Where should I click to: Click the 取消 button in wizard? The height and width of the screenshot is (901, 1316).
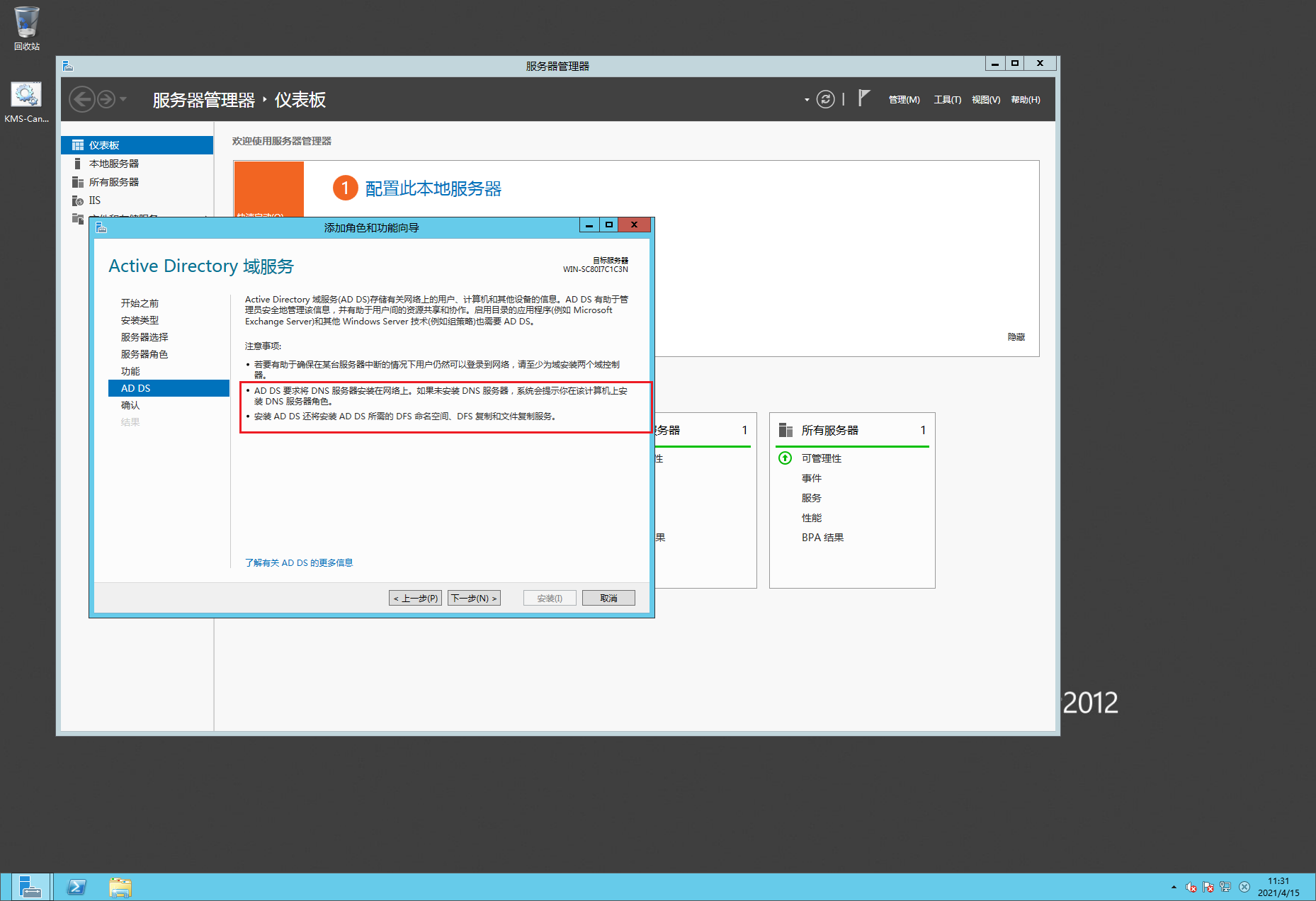click(x=608, y=598)
